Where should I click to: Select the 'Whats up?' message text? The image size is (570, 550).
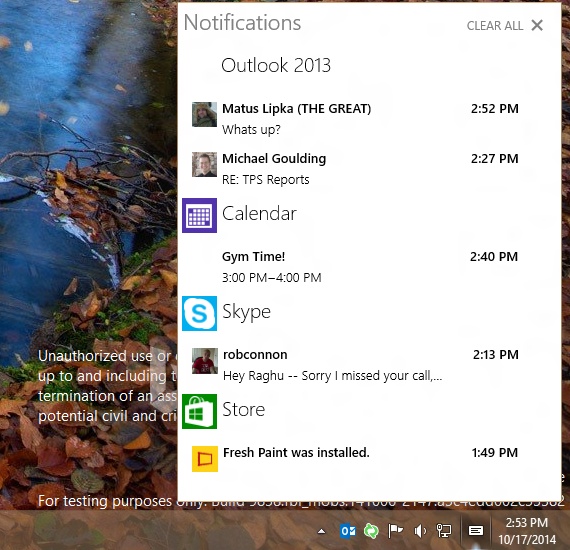point(251,129)
